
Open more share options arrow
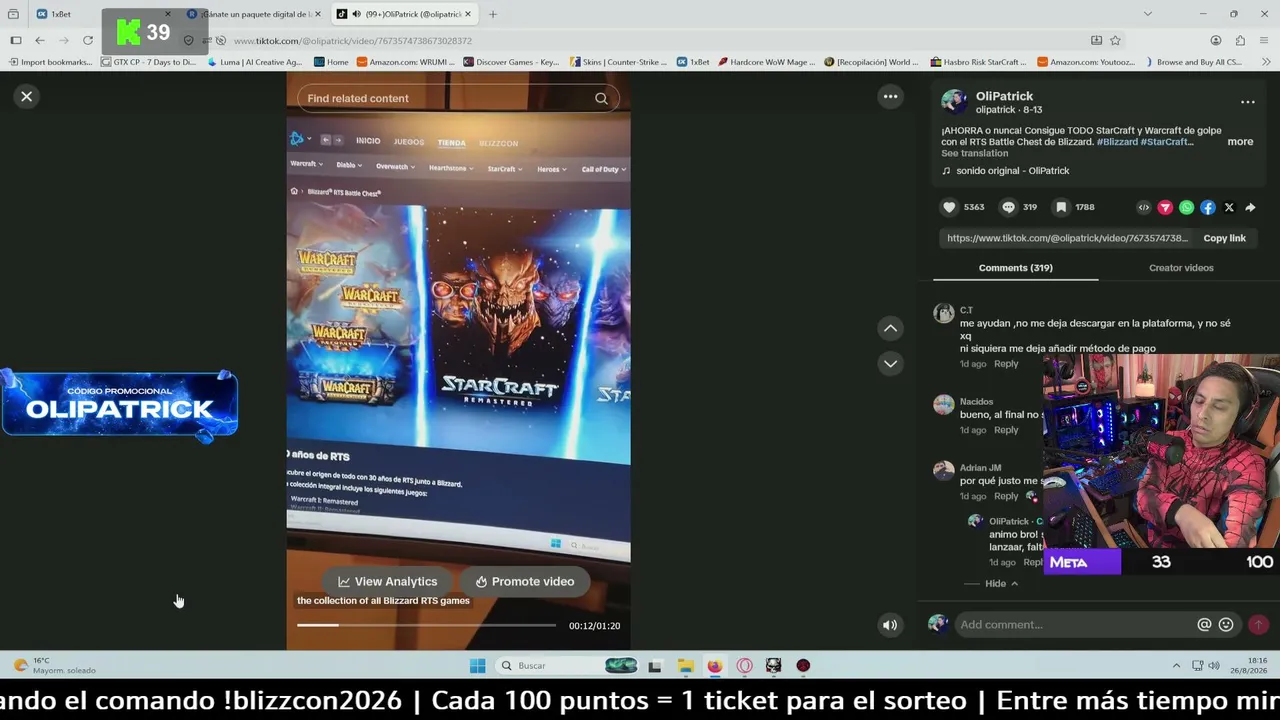pos(1250,207)
